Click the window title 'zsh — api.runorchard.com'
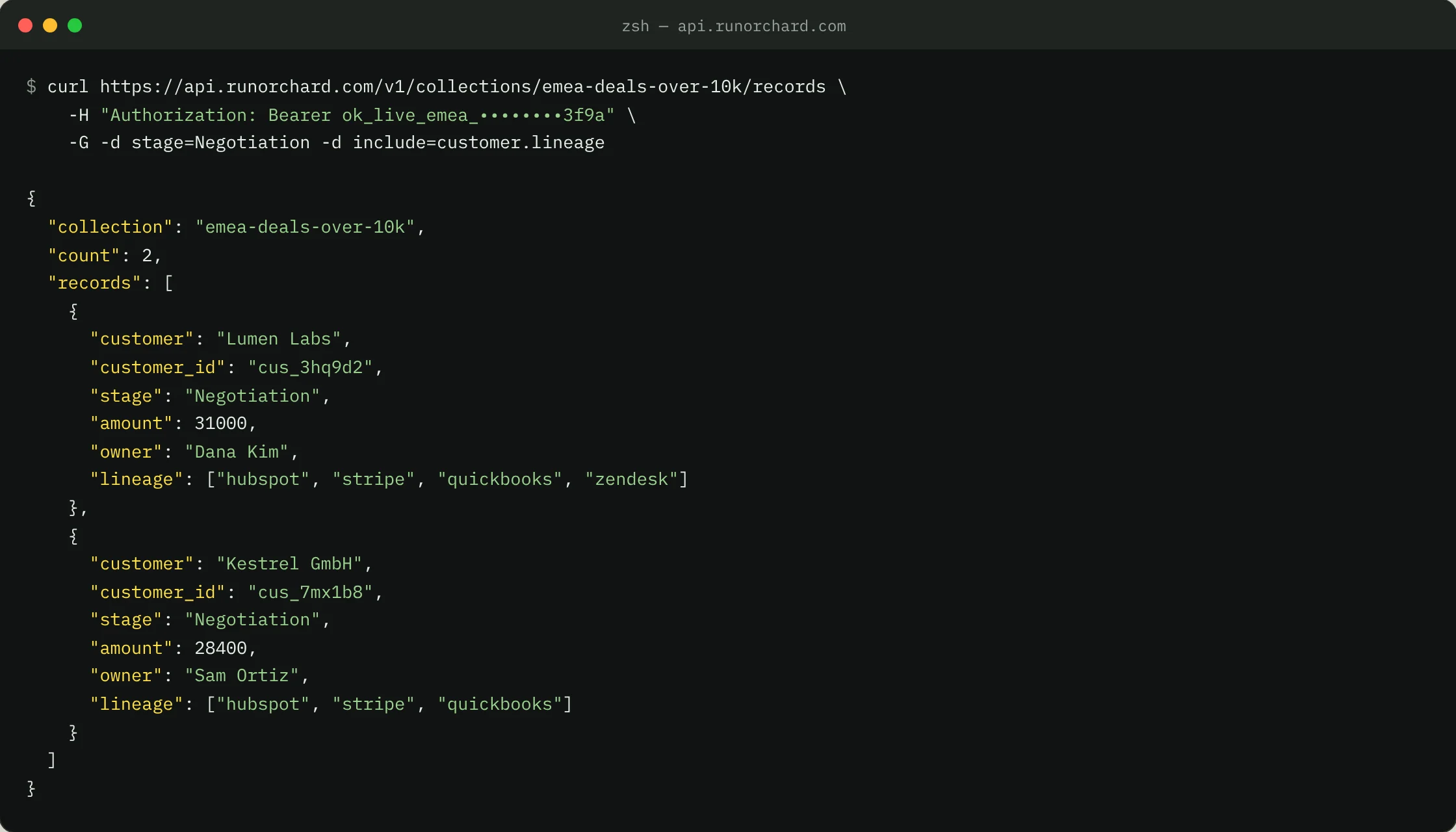This screenshot has width=1456, height=832. pyautogui.click(x=734, y=26)
